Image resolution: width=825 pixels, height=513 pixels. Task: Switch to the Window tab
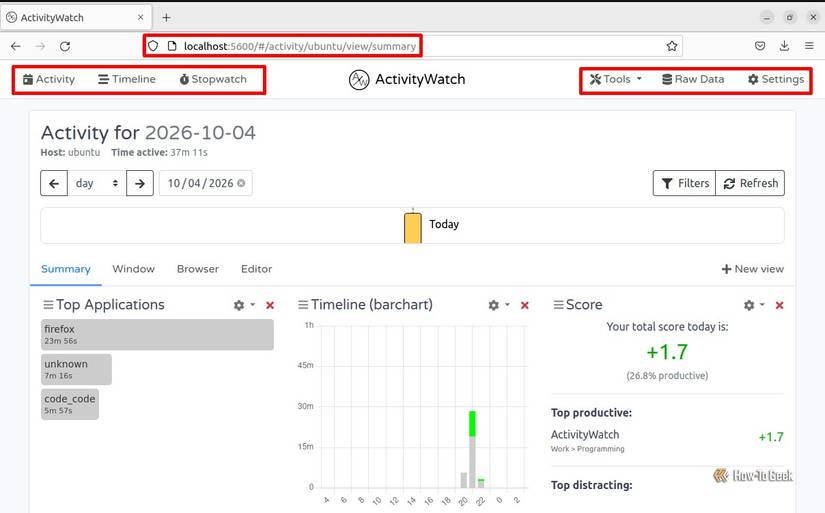coord(134,269)
